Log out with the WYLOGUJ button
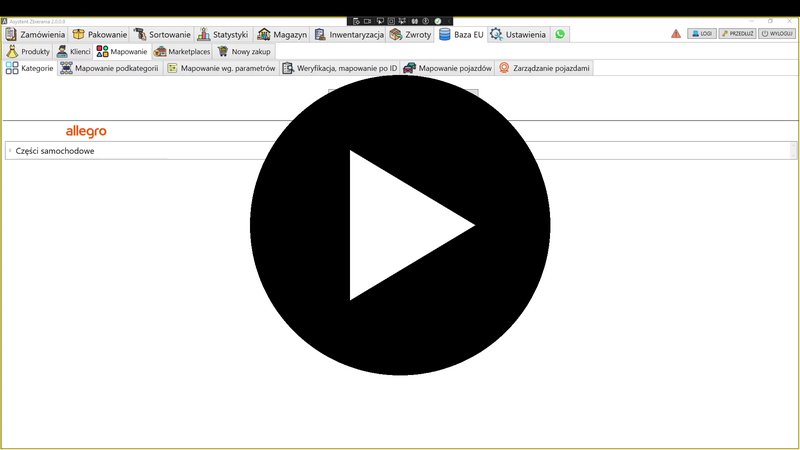Screen dimensions: 800x450 (777, 34)
